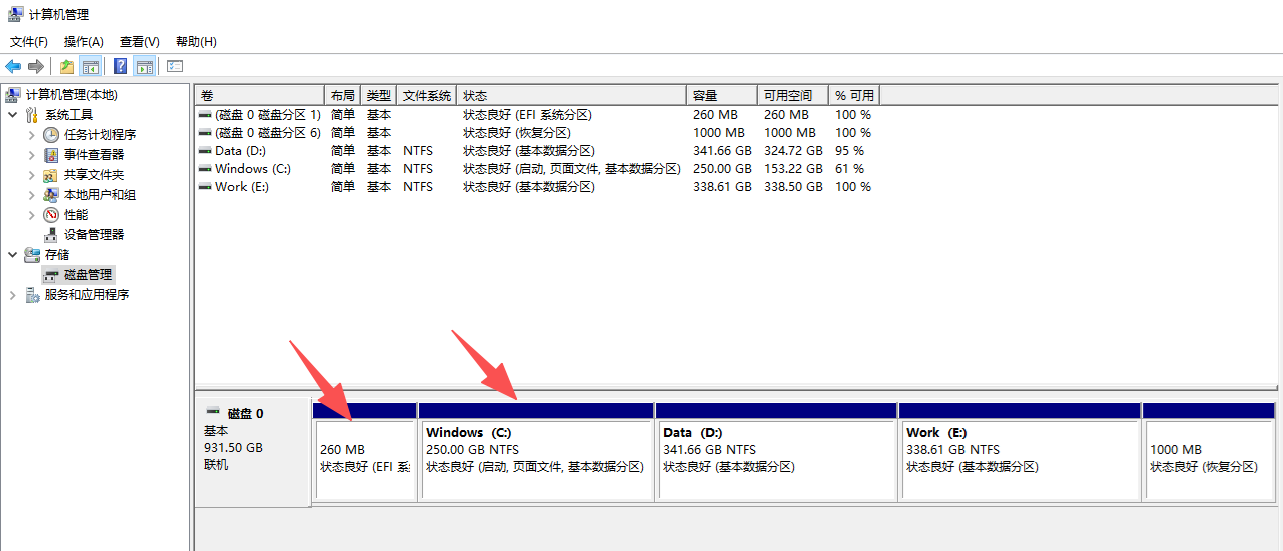Click the 文件系统 column header

click(426, 95)
